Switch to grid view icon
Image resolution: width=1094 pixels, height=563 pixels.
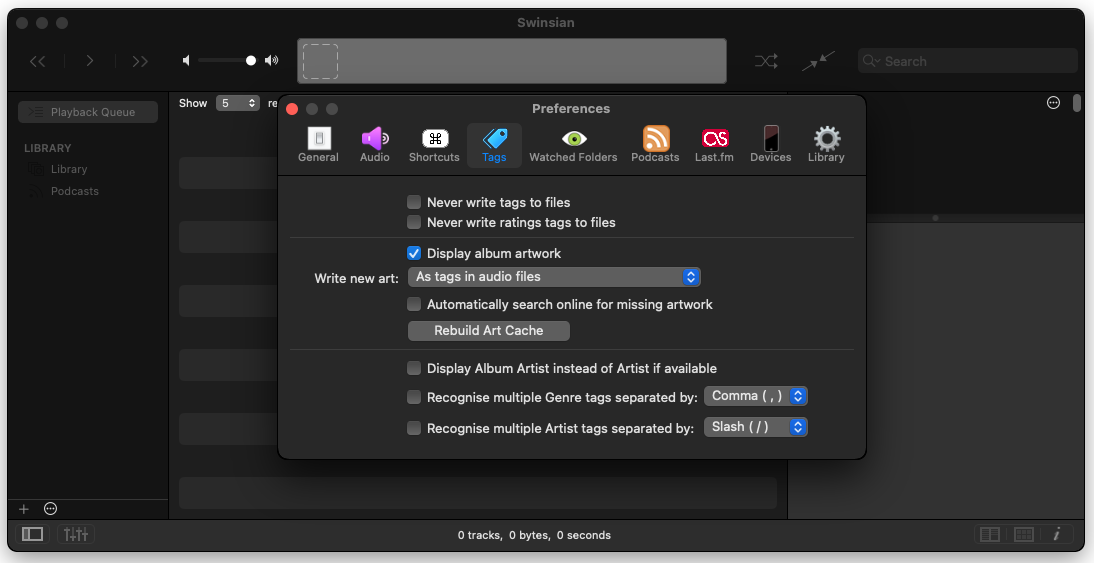point(1024,535)
